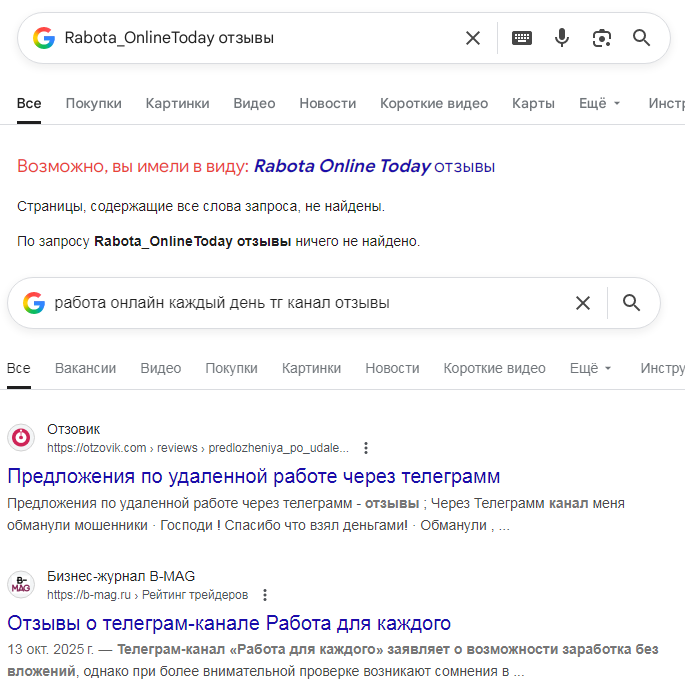
Task: Select the "Короткие видео" tab in top bar
Action: click(x=434, y=103)
